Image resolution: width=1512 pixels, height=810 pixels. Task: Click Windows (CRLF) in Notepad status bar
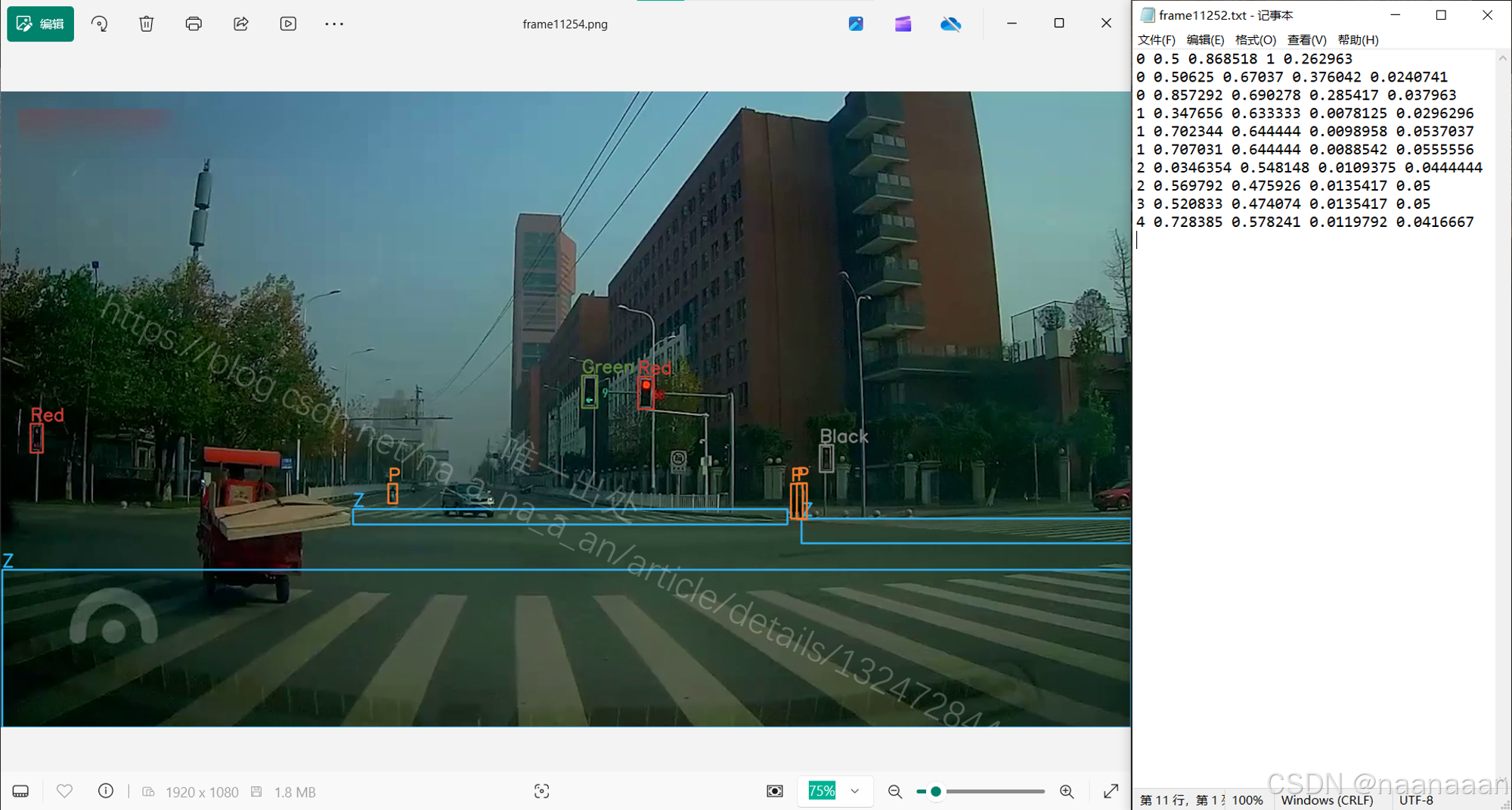click(x=1327, y=800)
